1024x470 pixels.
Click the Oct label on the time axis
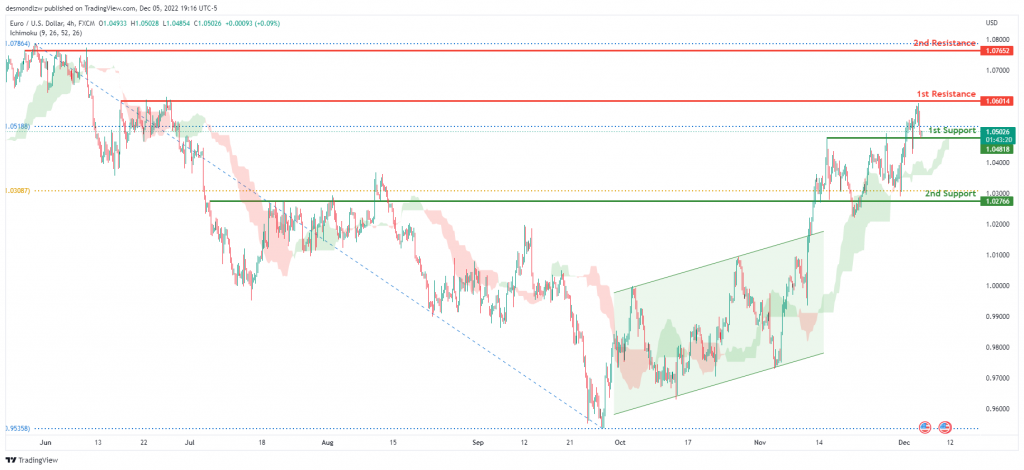click(618, 443)
